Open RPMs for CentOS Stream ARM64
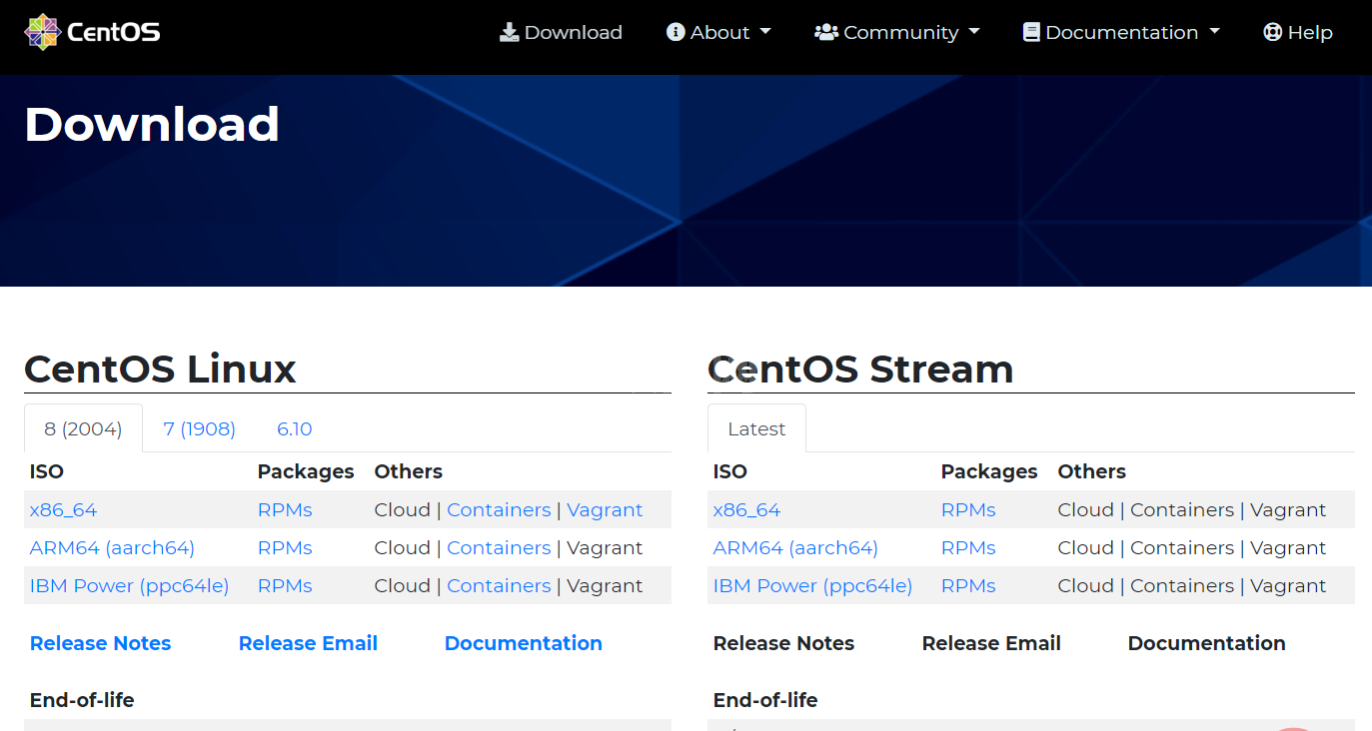The height and width of the screenshot is (731, 1372). pyautogui.click(x=968, y=548)
